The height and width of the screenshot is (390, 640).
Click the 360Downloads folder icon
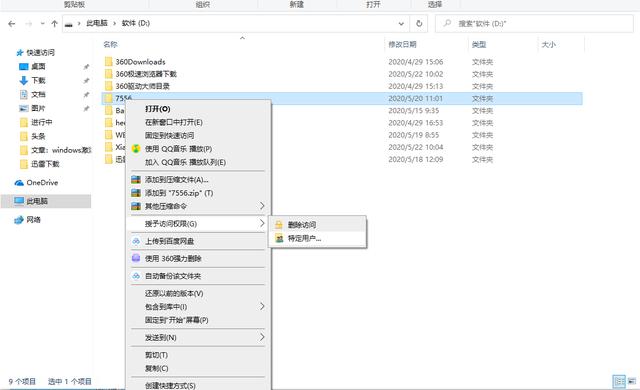coord(108,62)
